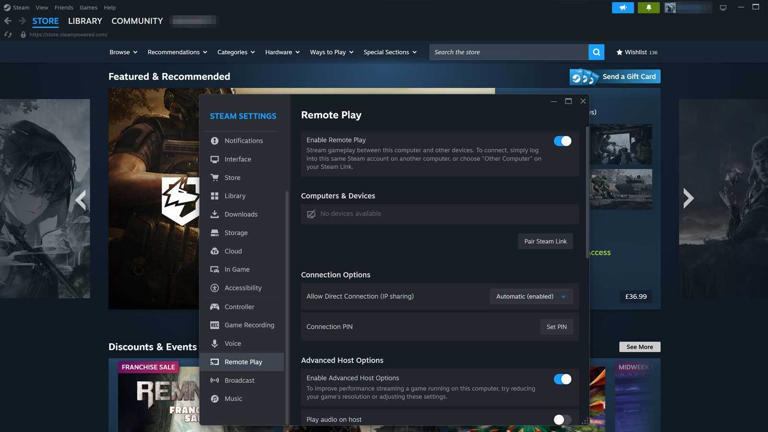This screenshot has height=432, width=768.
Task: Open the Wishlist link
Action: point(637,52)
